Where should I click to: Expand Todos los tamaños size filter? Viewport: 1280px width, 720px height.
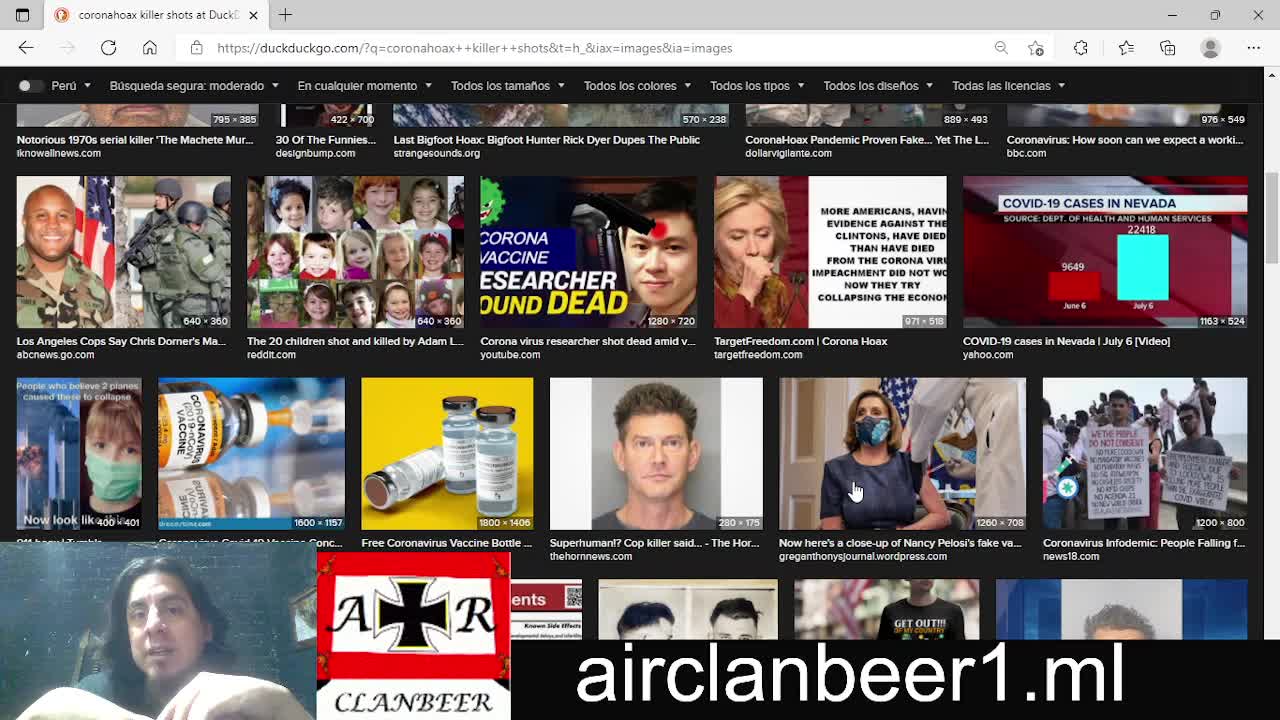(508, 86)
